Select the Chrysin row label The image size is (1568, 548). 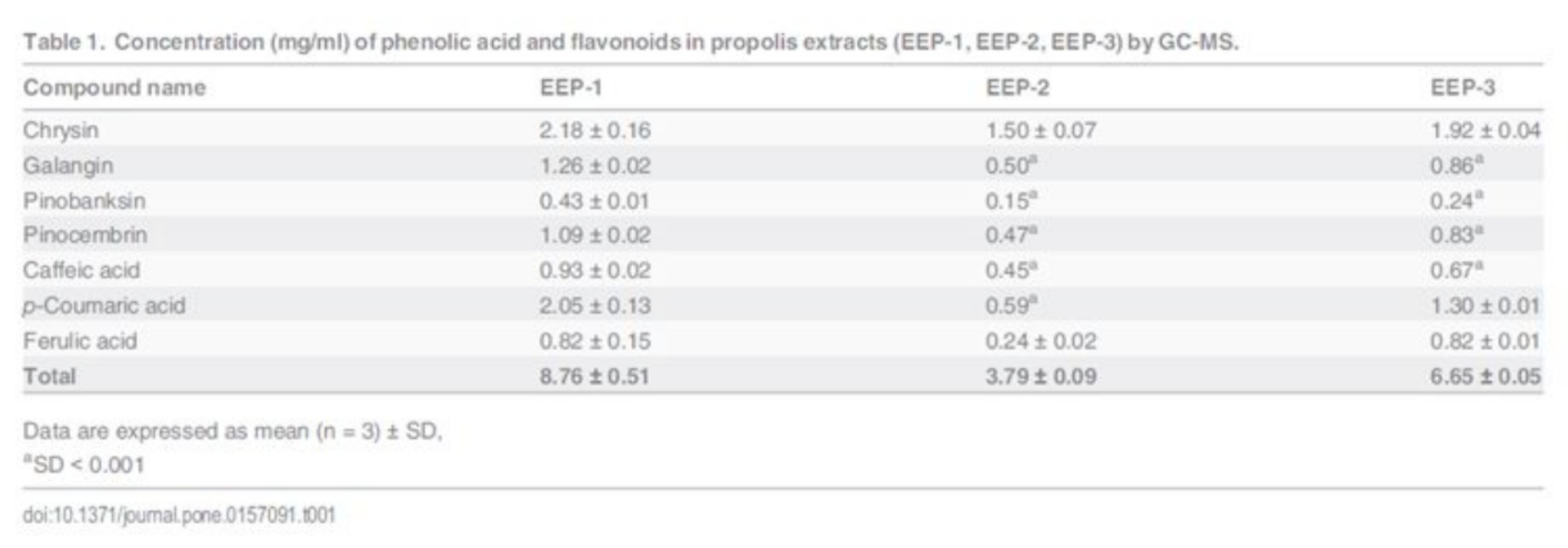coord(61,131)
